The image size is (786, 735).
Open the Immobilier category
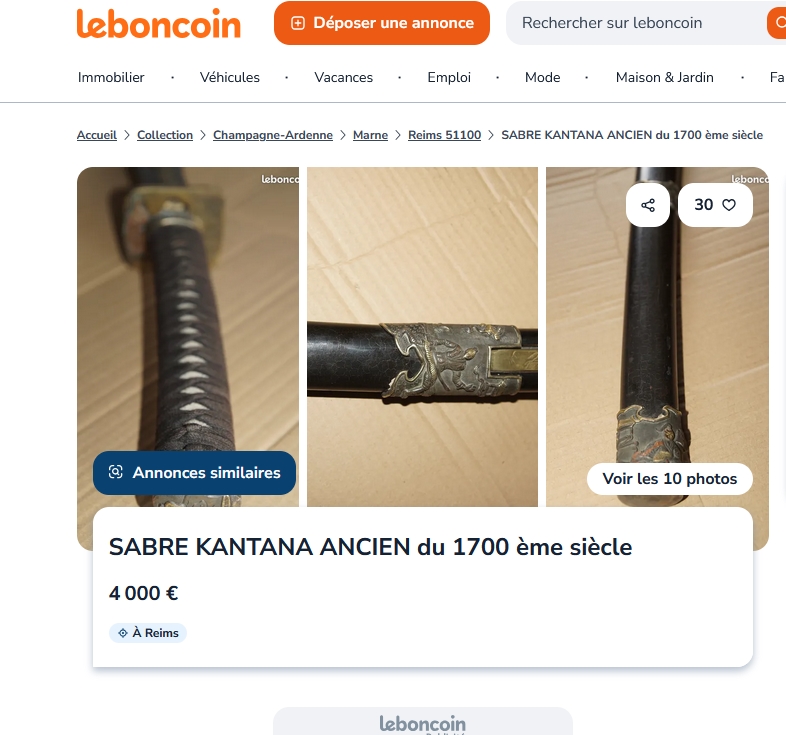111,77
